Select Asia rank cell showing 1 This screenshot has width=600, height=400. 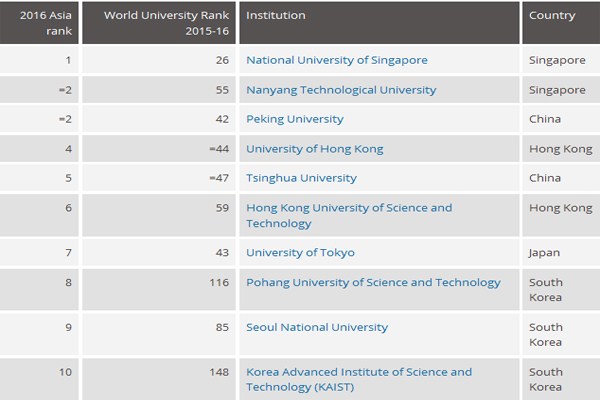(x=70, y=60)
